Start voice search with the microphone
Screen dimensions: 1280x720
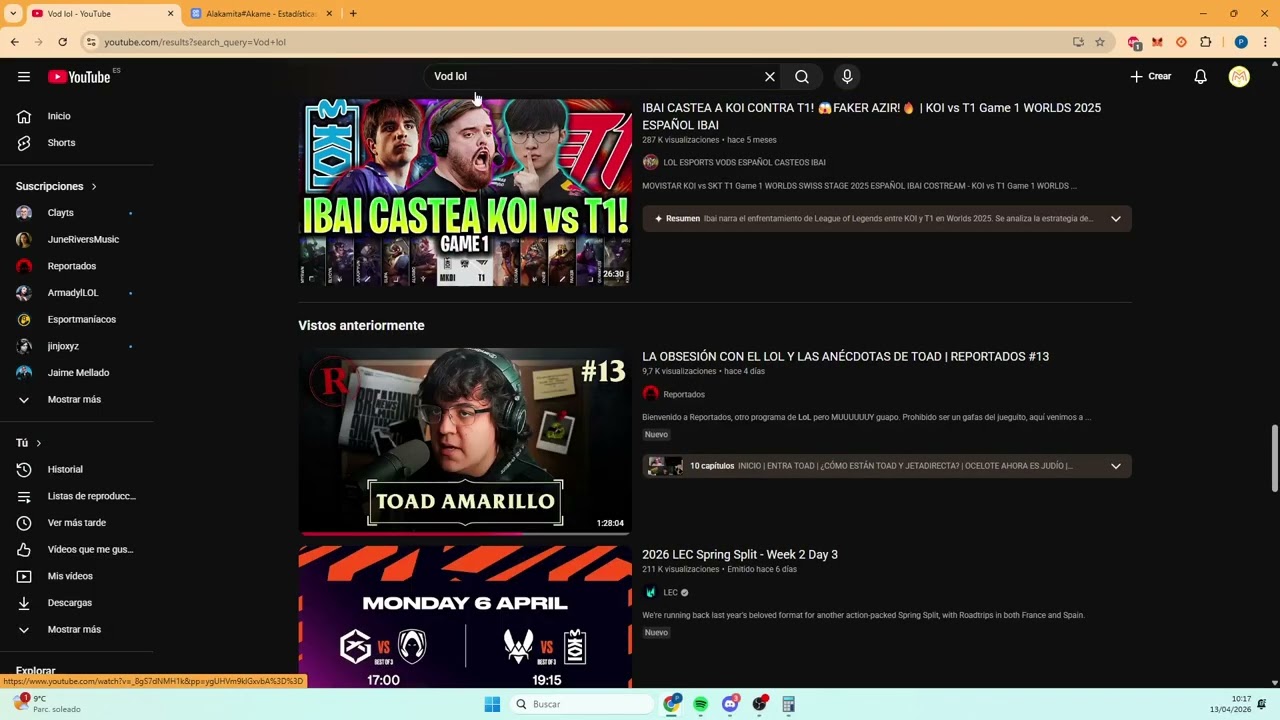point(847,77)
